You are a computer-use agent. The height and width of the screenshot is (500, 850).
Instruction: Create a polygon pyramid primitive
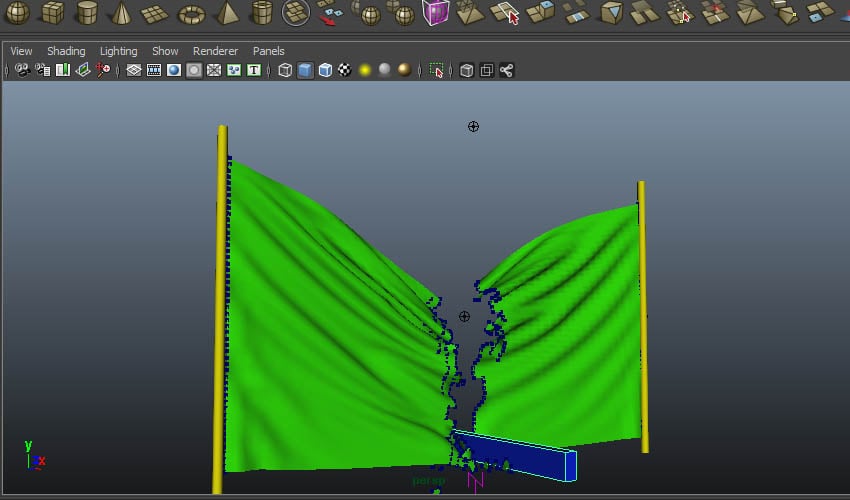(227, 13)
